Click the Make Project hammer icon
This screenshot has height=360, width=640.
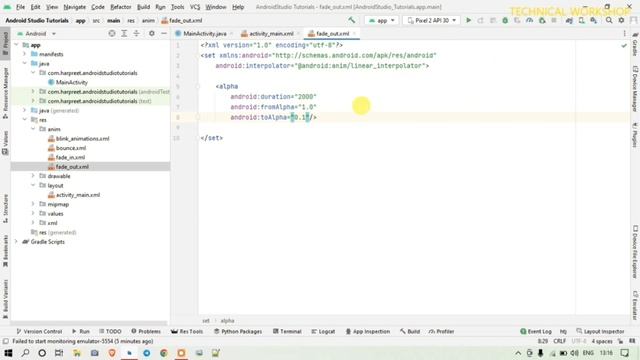(x=351, y=20)
